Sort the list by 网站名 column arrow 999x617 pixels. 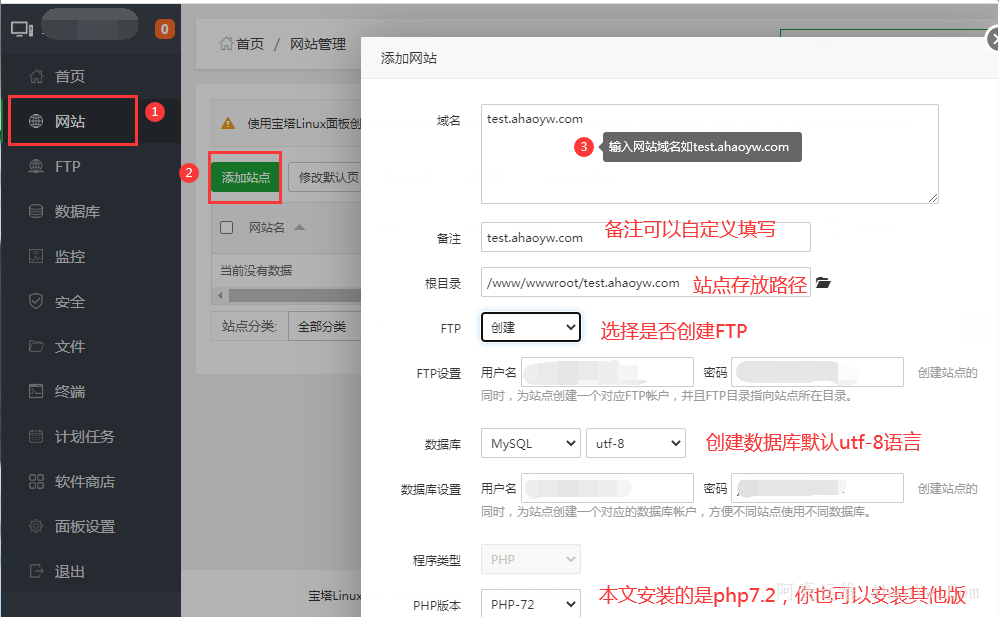(x=299, y=228)
